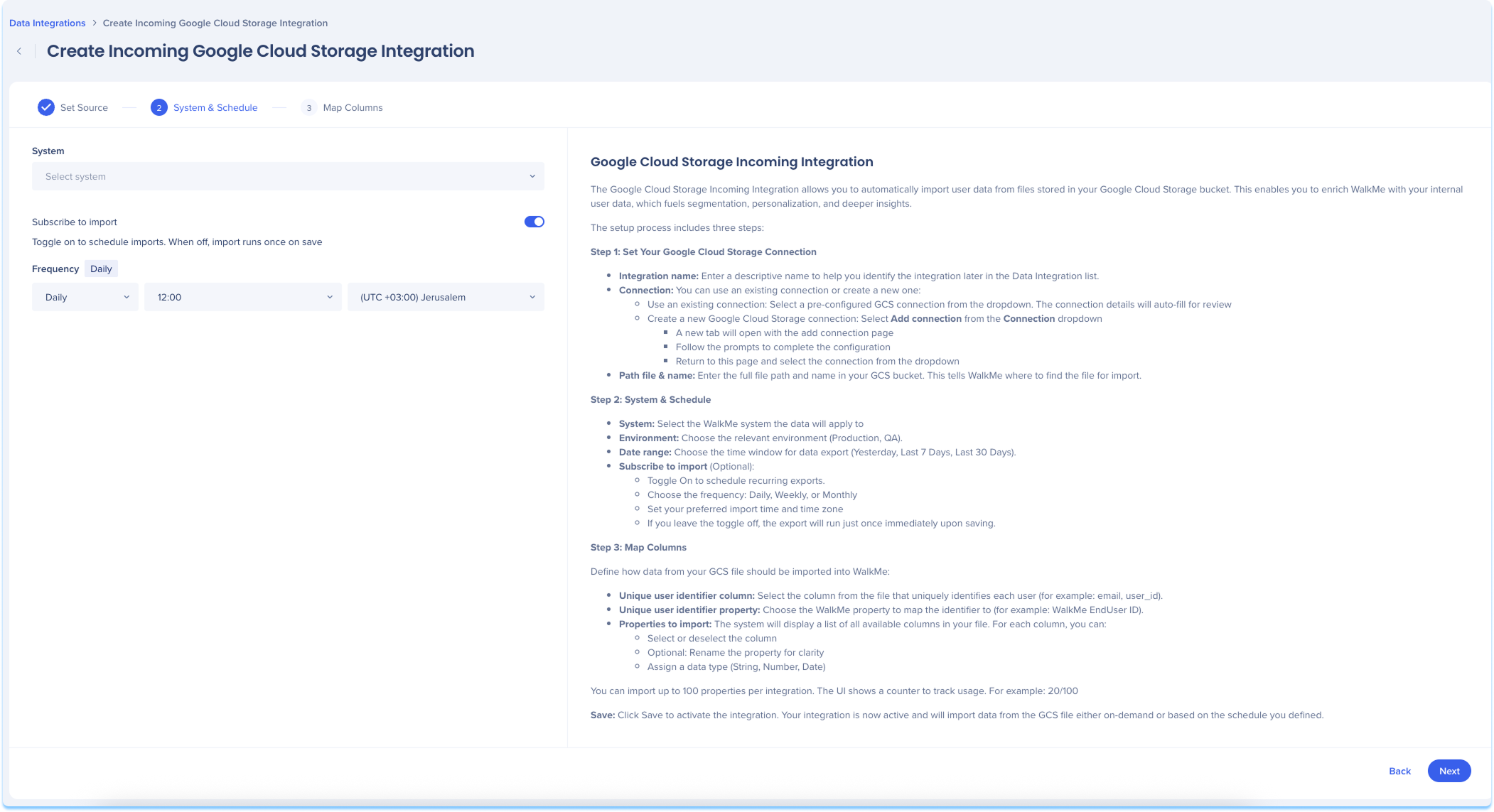This screenshot has width=1494, height=812.
Task: Click the Integration name help text
Action: tap(859, 276)
